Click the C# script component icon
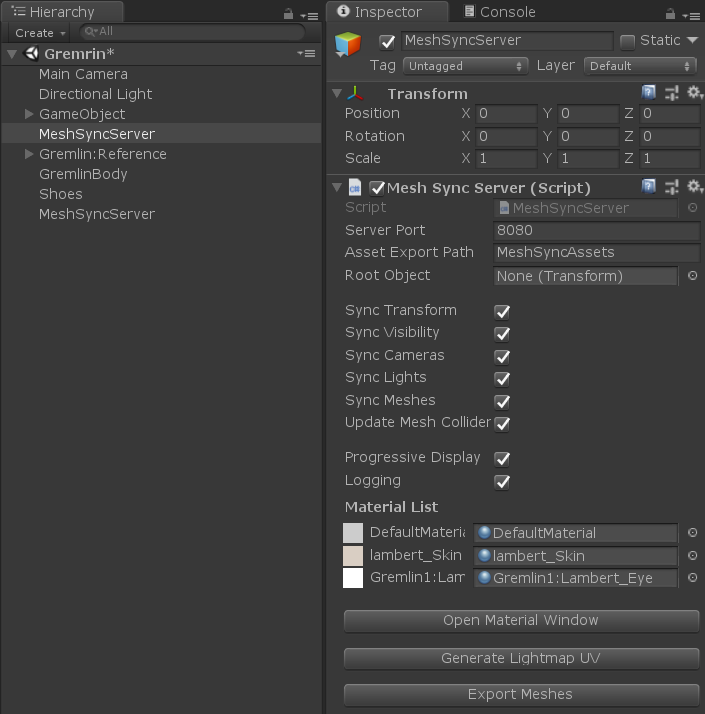The image size is (705, 714). [x=355, y=187]
